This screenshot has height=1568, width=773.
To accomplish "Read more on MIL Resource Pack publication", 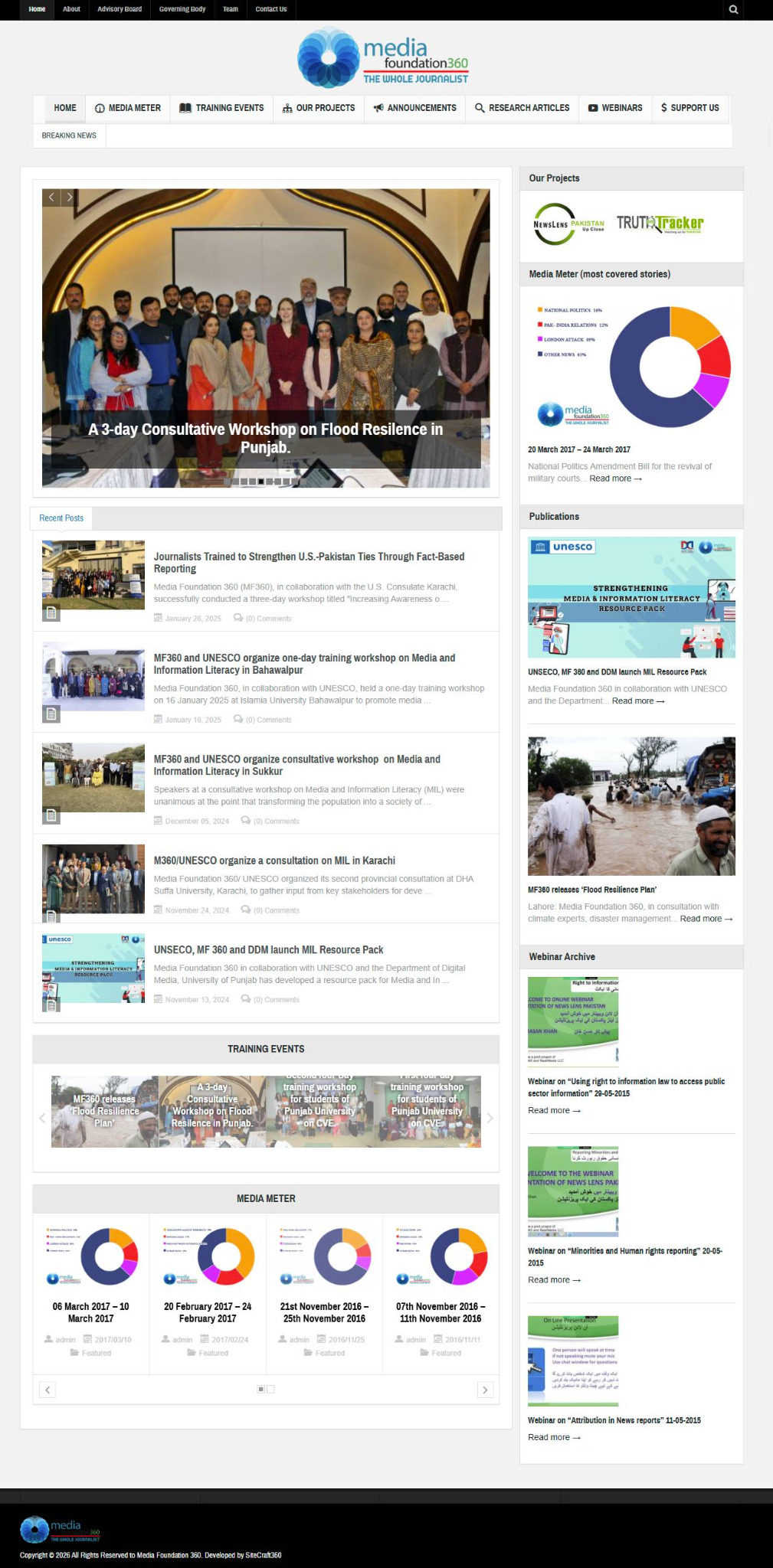I will pyautogui.click(x=638, y=701).
